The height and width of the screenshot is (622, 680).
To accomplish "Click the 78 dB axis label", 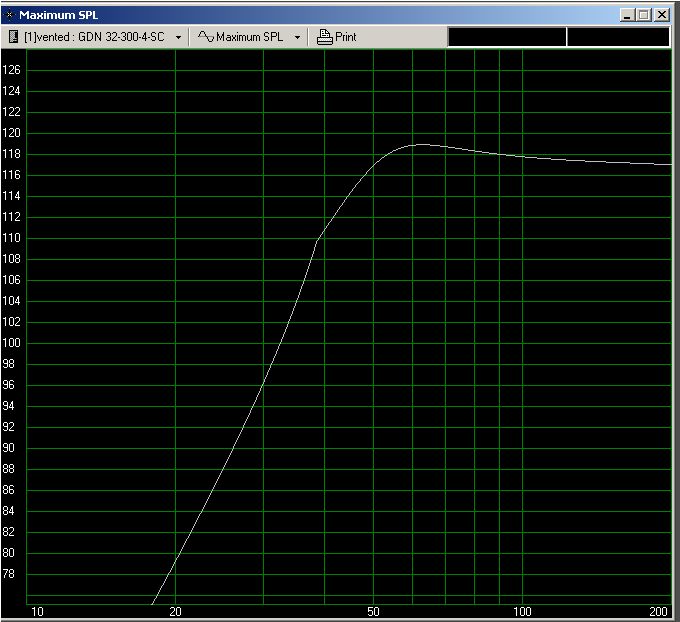I will [9, 574].
